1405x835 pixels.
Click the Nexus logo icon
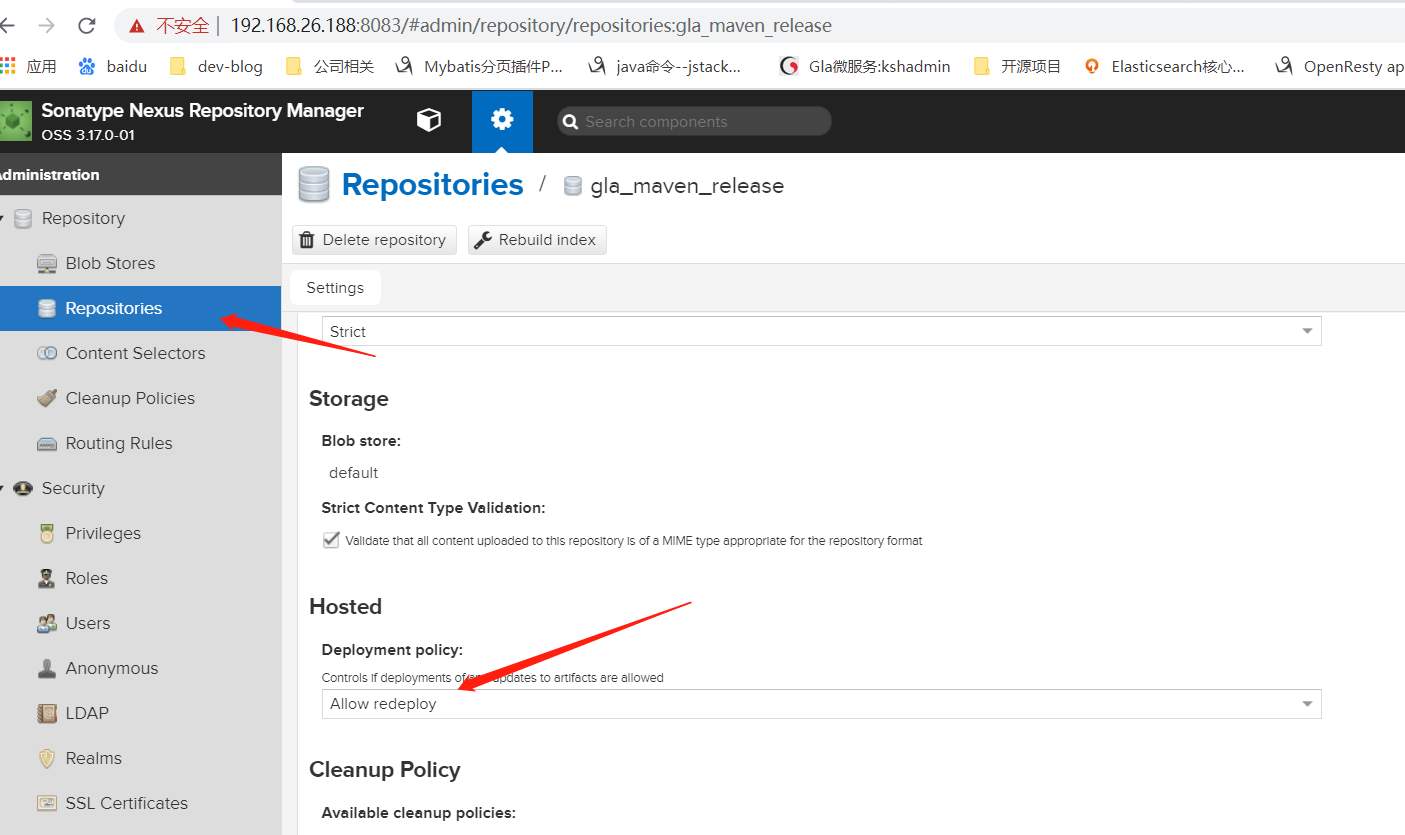(x=15, y=121)
